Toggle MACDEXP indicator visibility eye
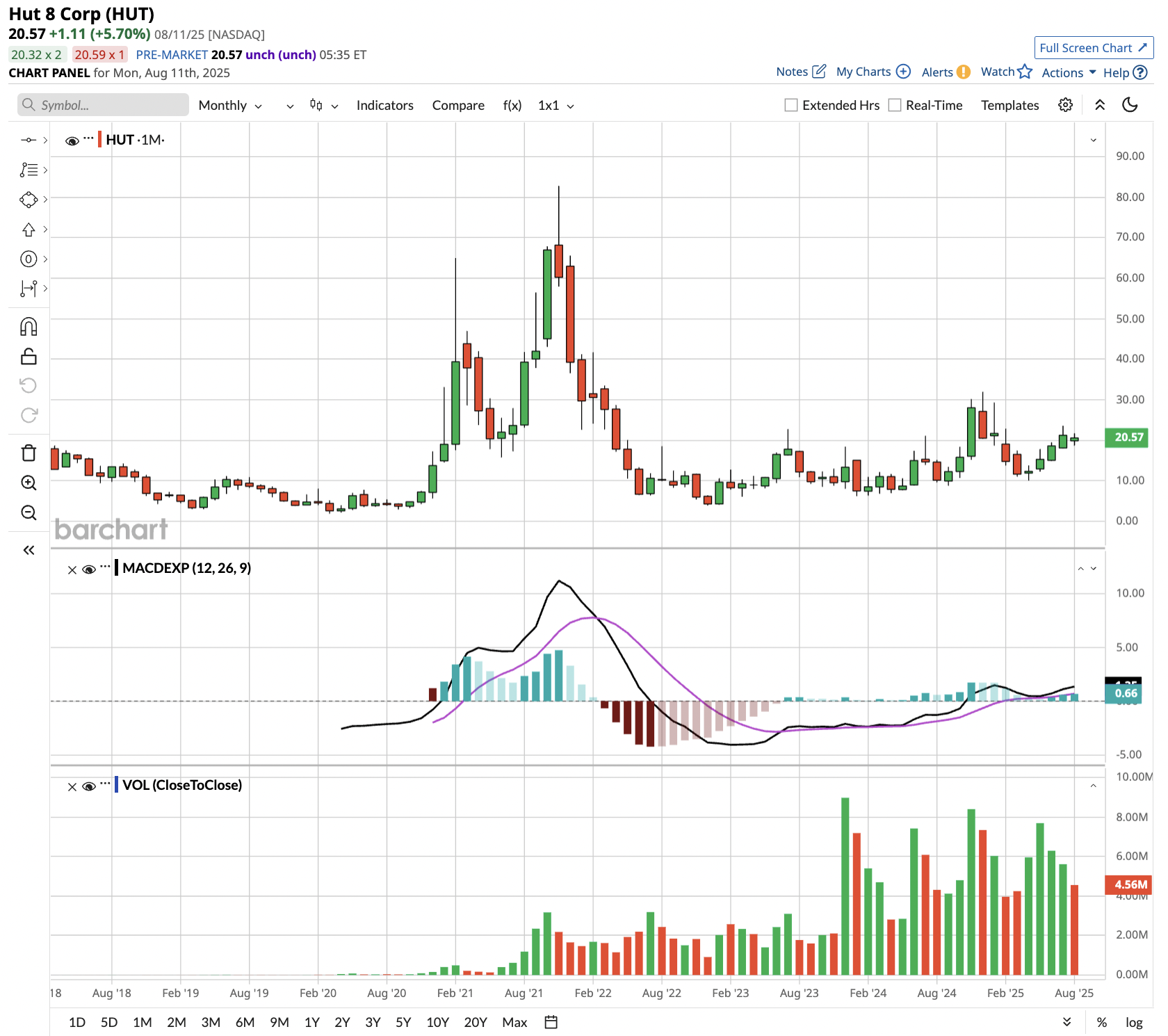The image size is (1168, 1036). (89, 569)
